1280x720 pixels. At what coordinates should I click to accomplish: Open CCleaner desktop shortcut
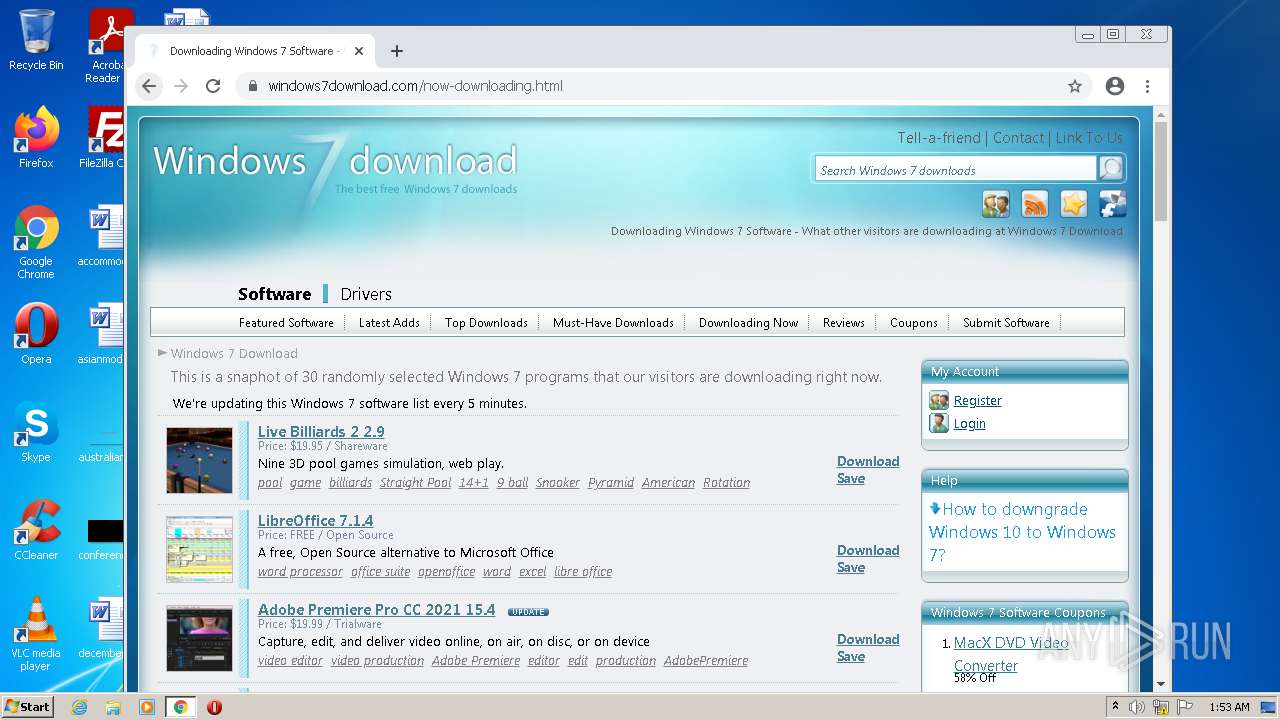[x=36, y=530]
